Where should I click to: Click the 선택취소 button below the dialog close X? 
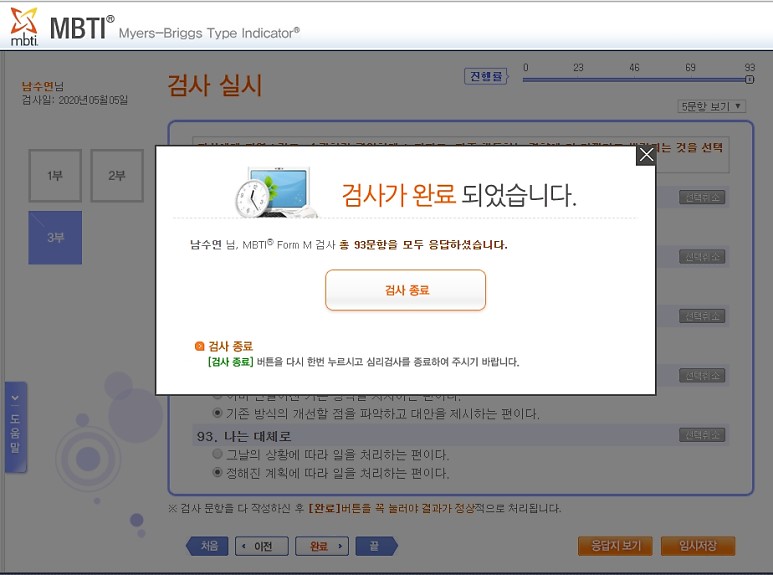pos(702,197)
